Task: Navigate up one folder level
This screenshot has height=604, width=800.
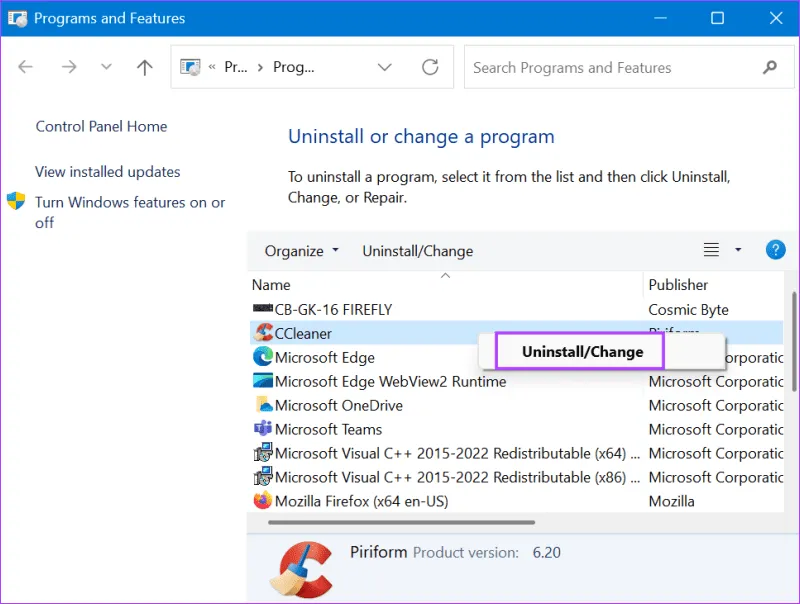Action: coord(143,67)
